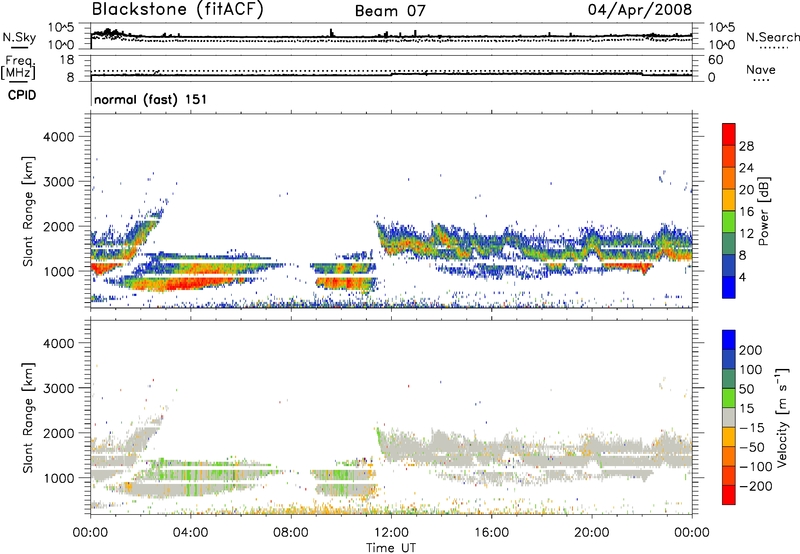Screen dimensions: 800x554
Task: Click the "Nave" legend label
Action: (x=760, y=70)
